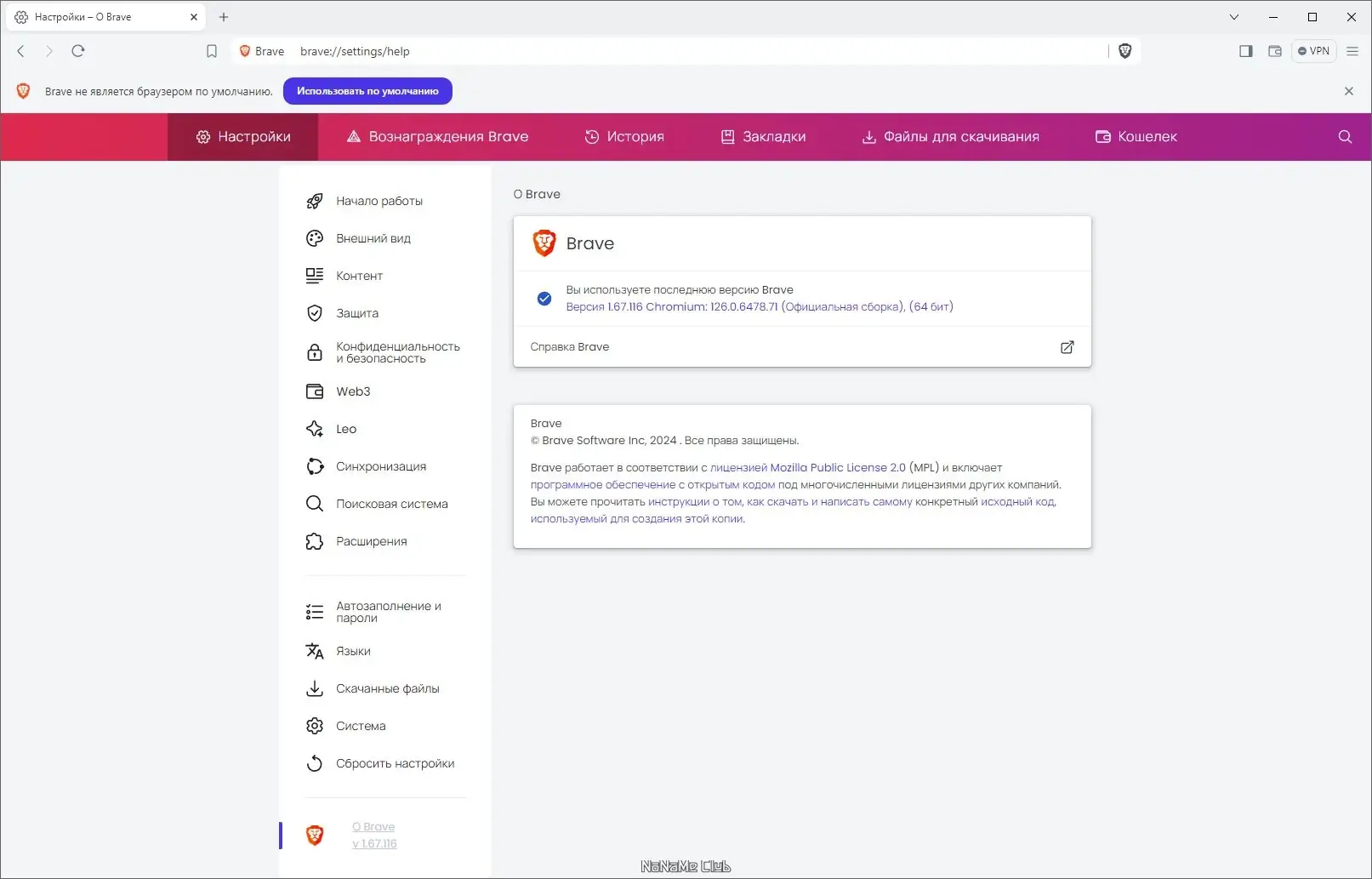Close the 'Настройки – О Brave' tab
The width and height of the screenshot is (1372, 879).
point(194,17)
